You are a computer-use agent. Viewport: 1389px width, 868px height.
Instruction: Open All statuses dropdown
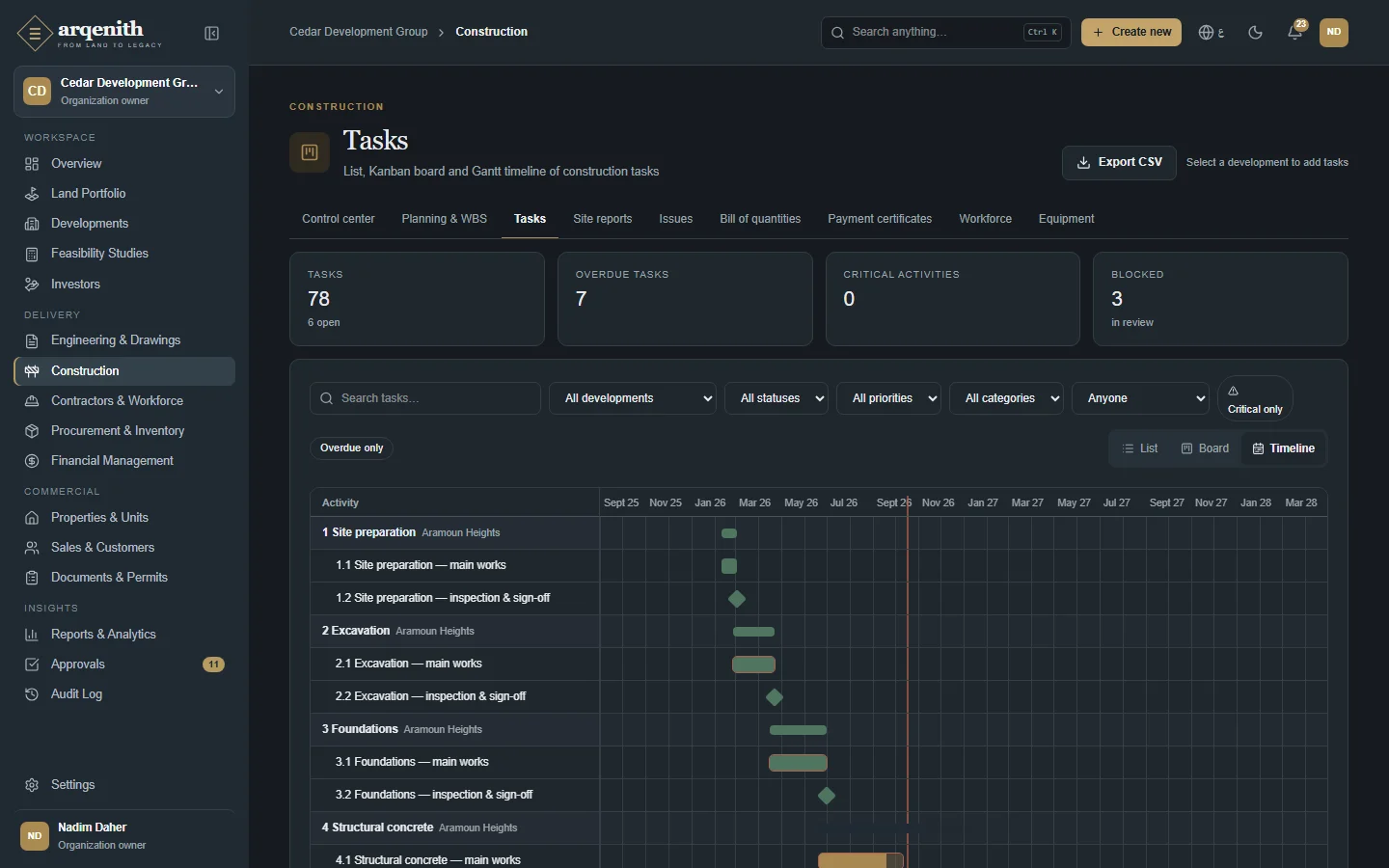pos(776,398)
